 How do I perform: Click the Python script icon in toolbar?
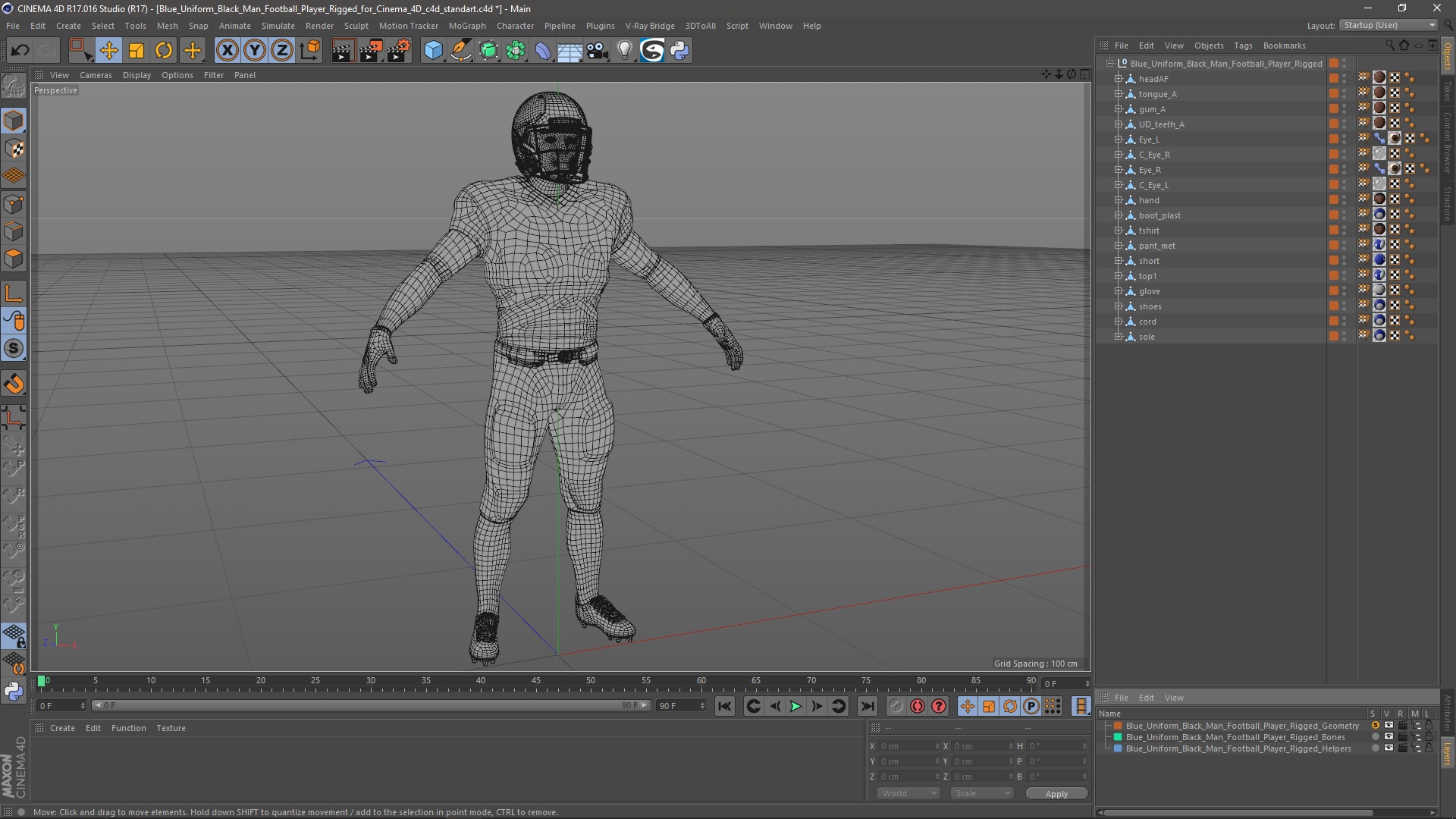[679, 51]
